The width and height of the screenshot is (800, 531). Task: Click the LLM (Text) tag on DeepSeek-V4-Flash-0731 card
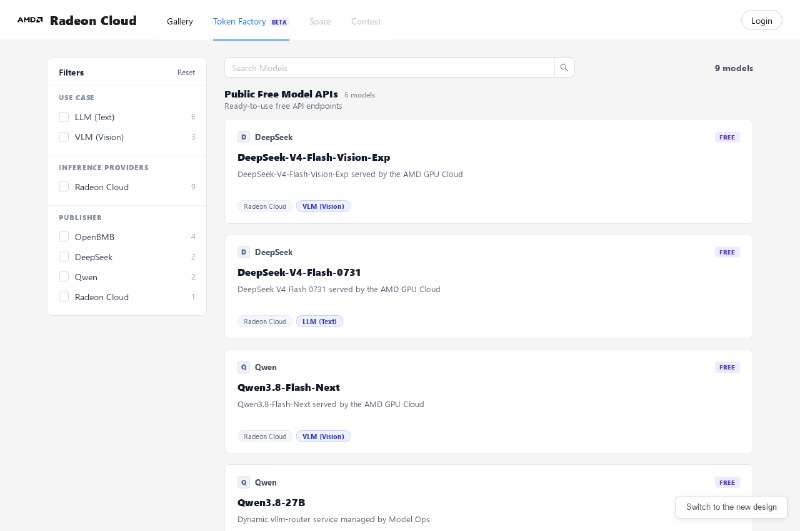point(319,321)
